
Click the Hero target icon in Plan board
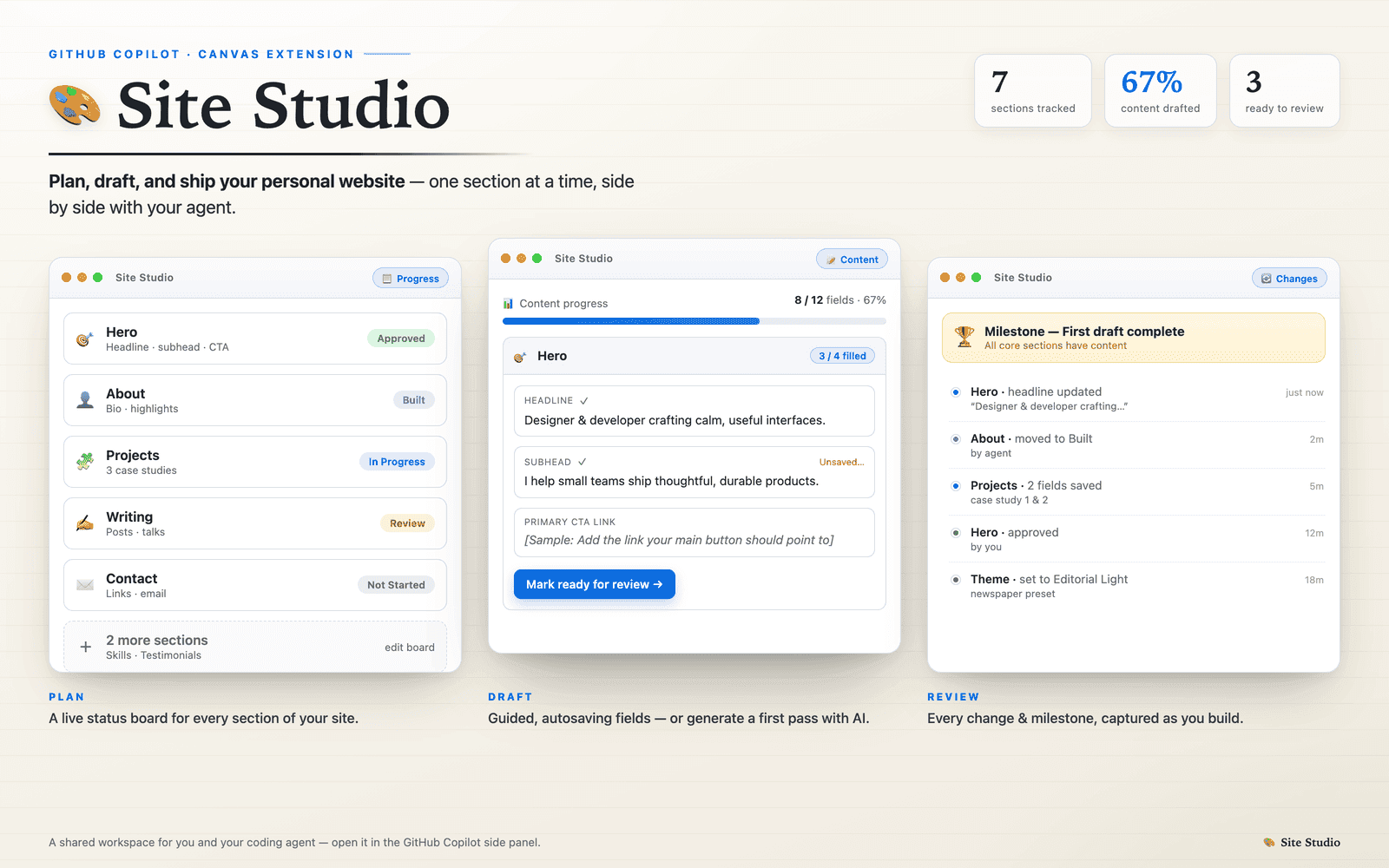pos(85,339)
